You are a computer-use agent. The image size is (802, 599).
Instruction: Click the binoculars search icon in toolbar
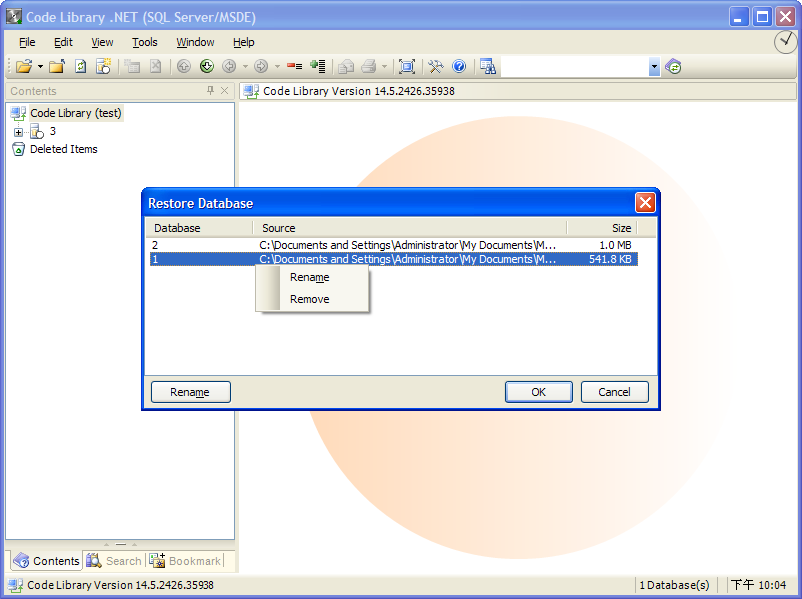pyautogui.click(x=487, y=66)
